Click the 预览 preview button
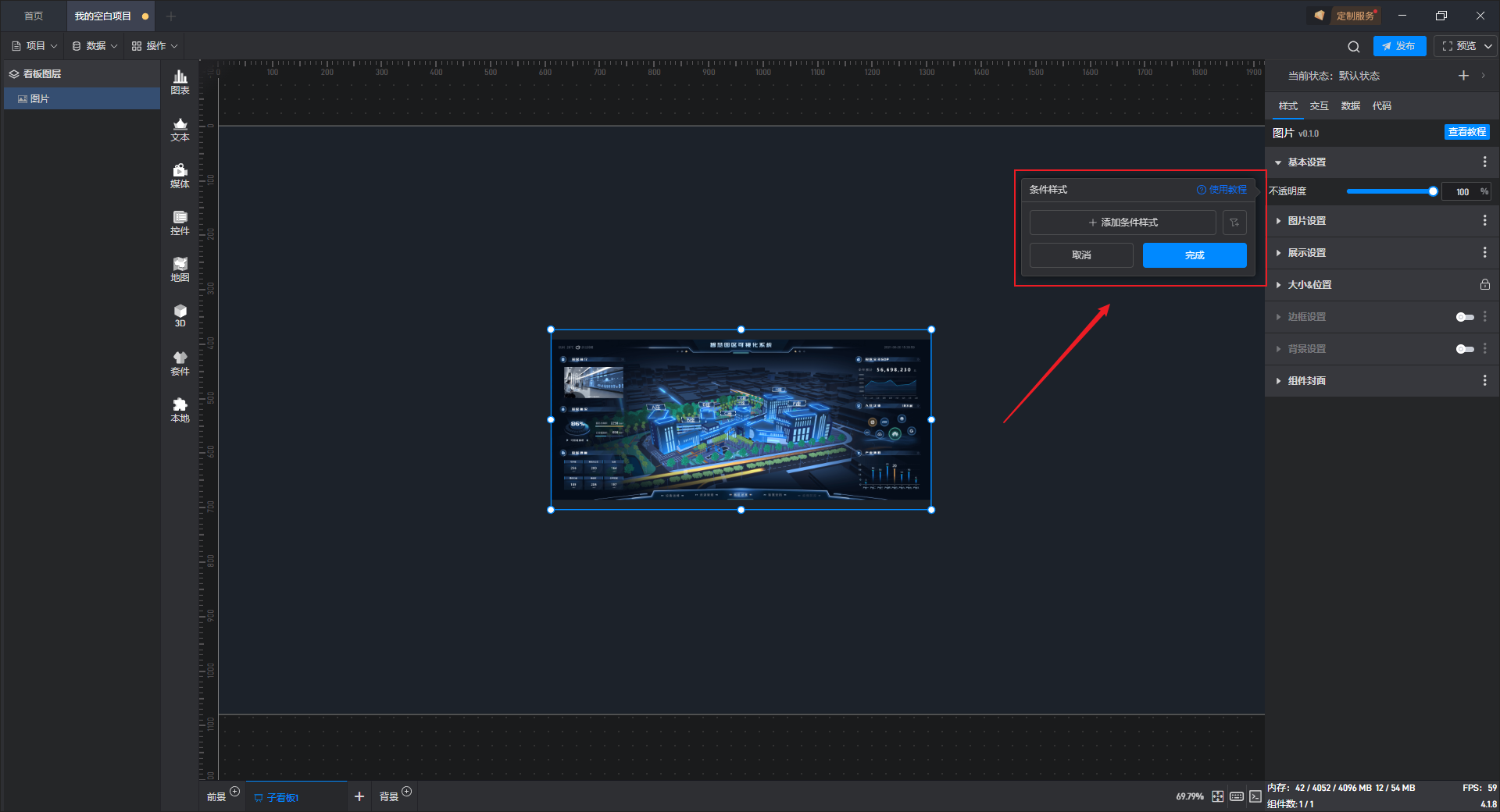The width and height of the screenshot is (1500, 812). pos(1459,46)
